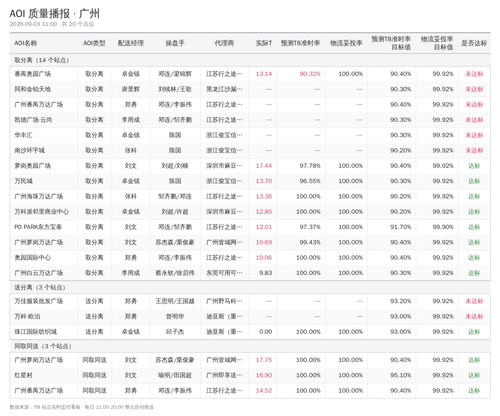Image resolution: width=500 pixels, height=416 pixels.
Task: Click the AOI name '红星村'
Action: click(x=23, y=375)
